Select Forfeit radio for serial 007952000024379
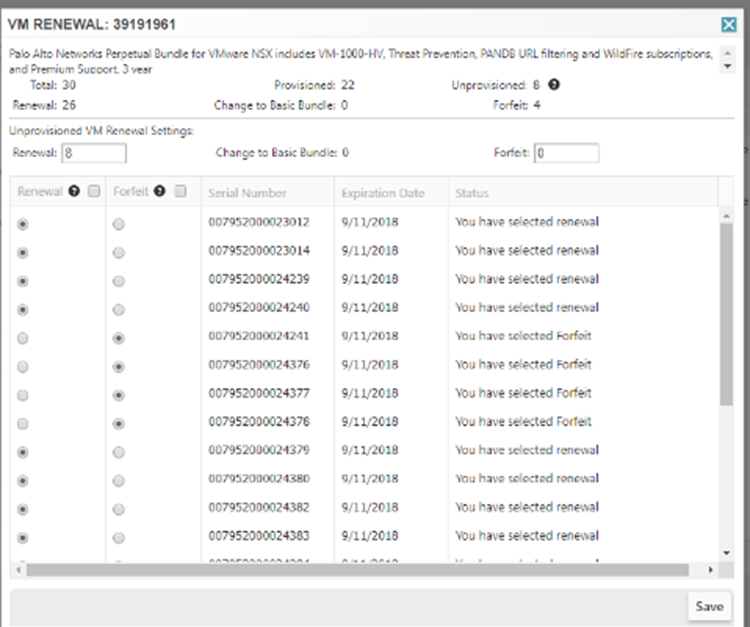Image resolution: width=750 pixels, height=627 pixels. click(x=120, y=453)
